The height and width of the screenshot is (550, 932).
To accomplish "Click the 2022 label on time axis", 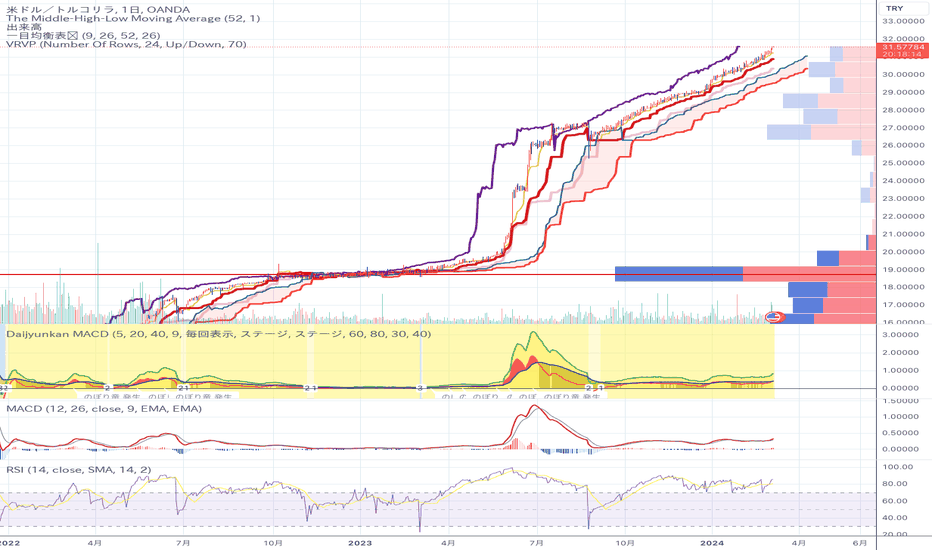I will [10, 543].
